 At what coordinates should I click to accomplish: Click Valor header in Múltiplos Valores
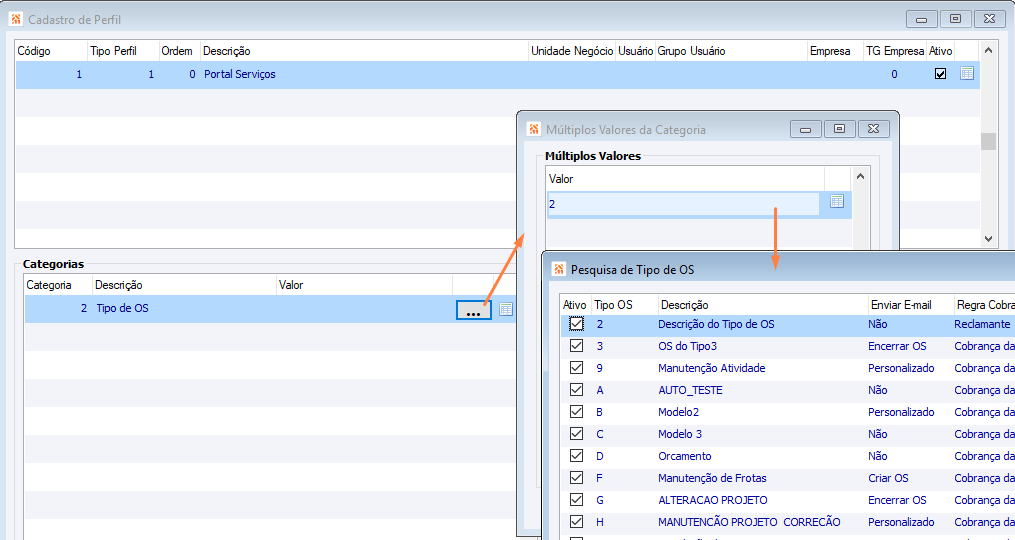click(685, 179)
